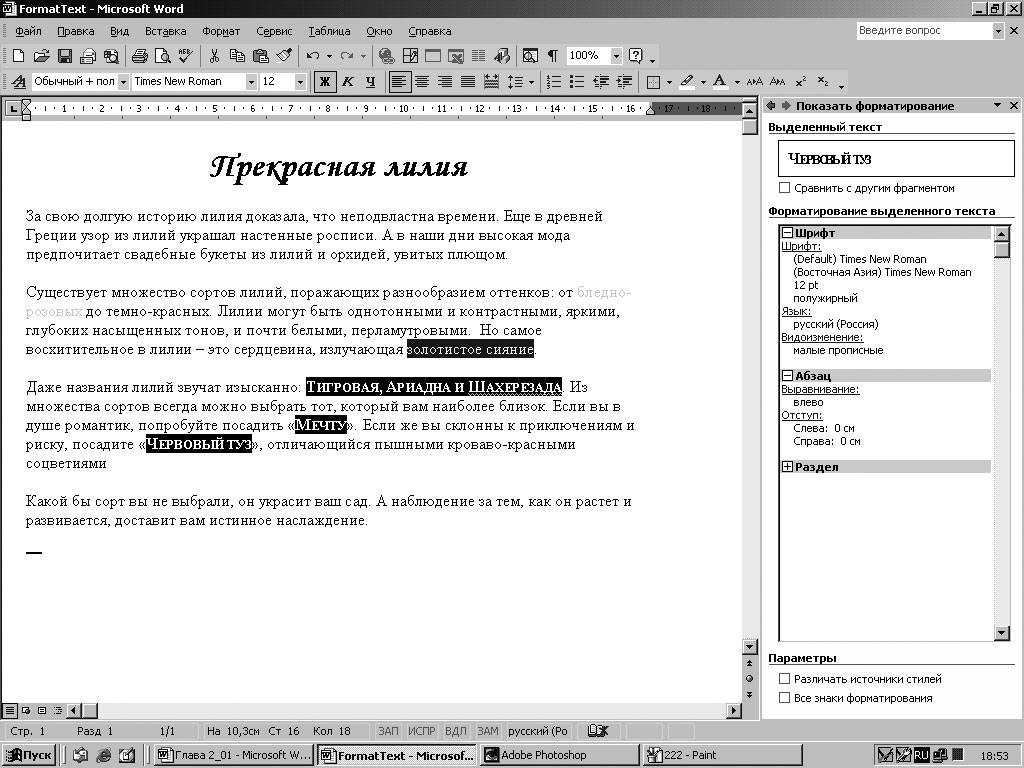This screenshot has width=1024, height=768.
Task: Click the 'Пуск' Start button
Action: [x=29, y=755]
